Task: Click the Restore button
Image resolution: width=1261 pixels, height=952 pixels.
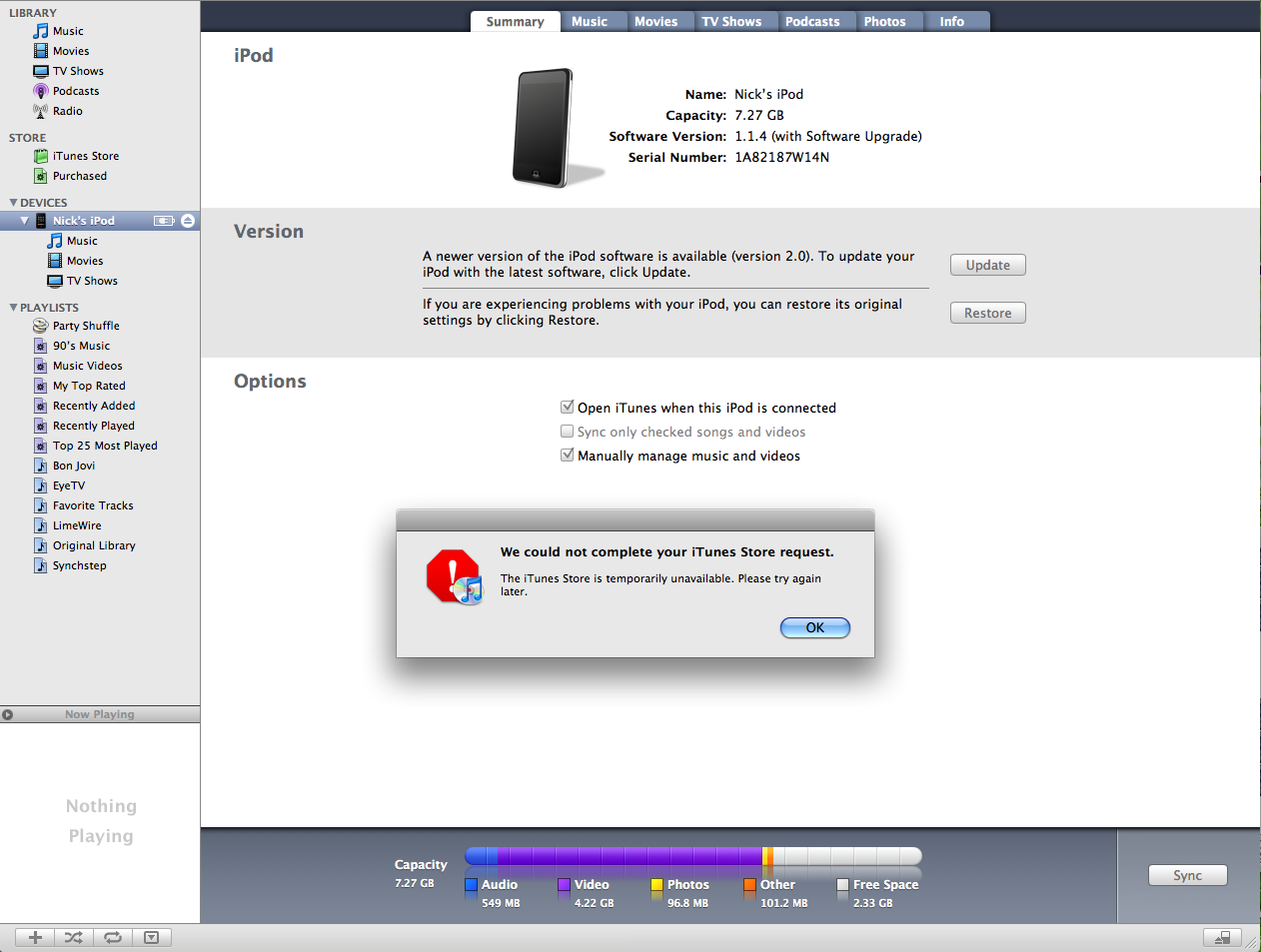Action: [988, 313]
